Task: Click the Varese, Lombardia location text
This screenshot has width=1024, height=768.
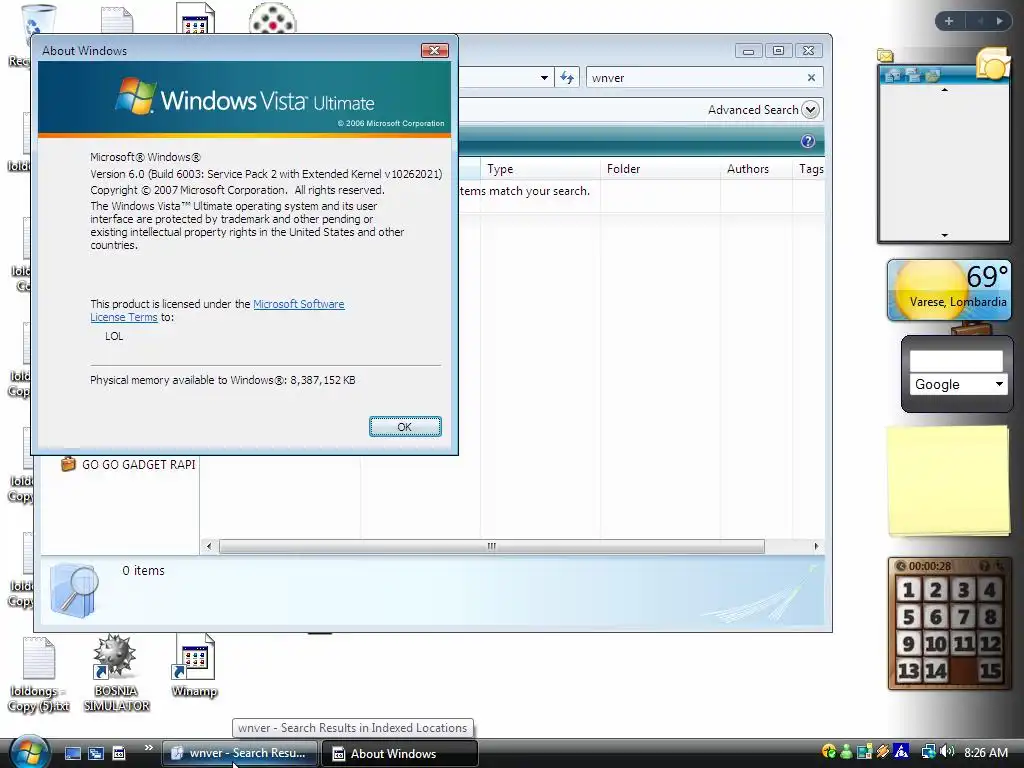Action: tap(957, 302)
